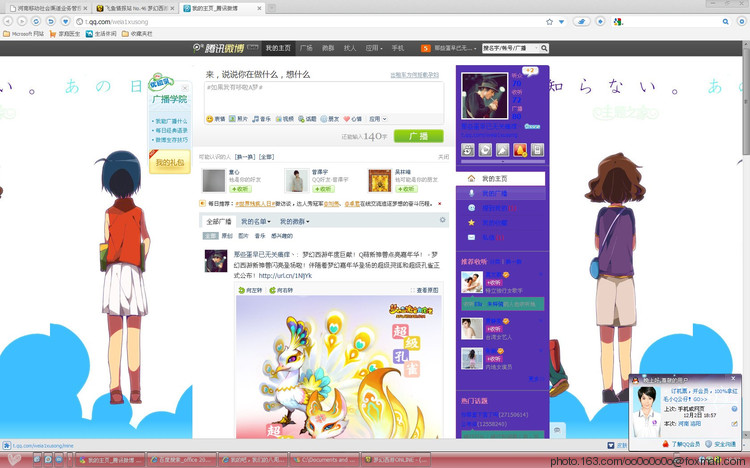Bookmark page with address bar star icon
The width and height of the screenshot is (750, 468).
[x=549, y=22]
